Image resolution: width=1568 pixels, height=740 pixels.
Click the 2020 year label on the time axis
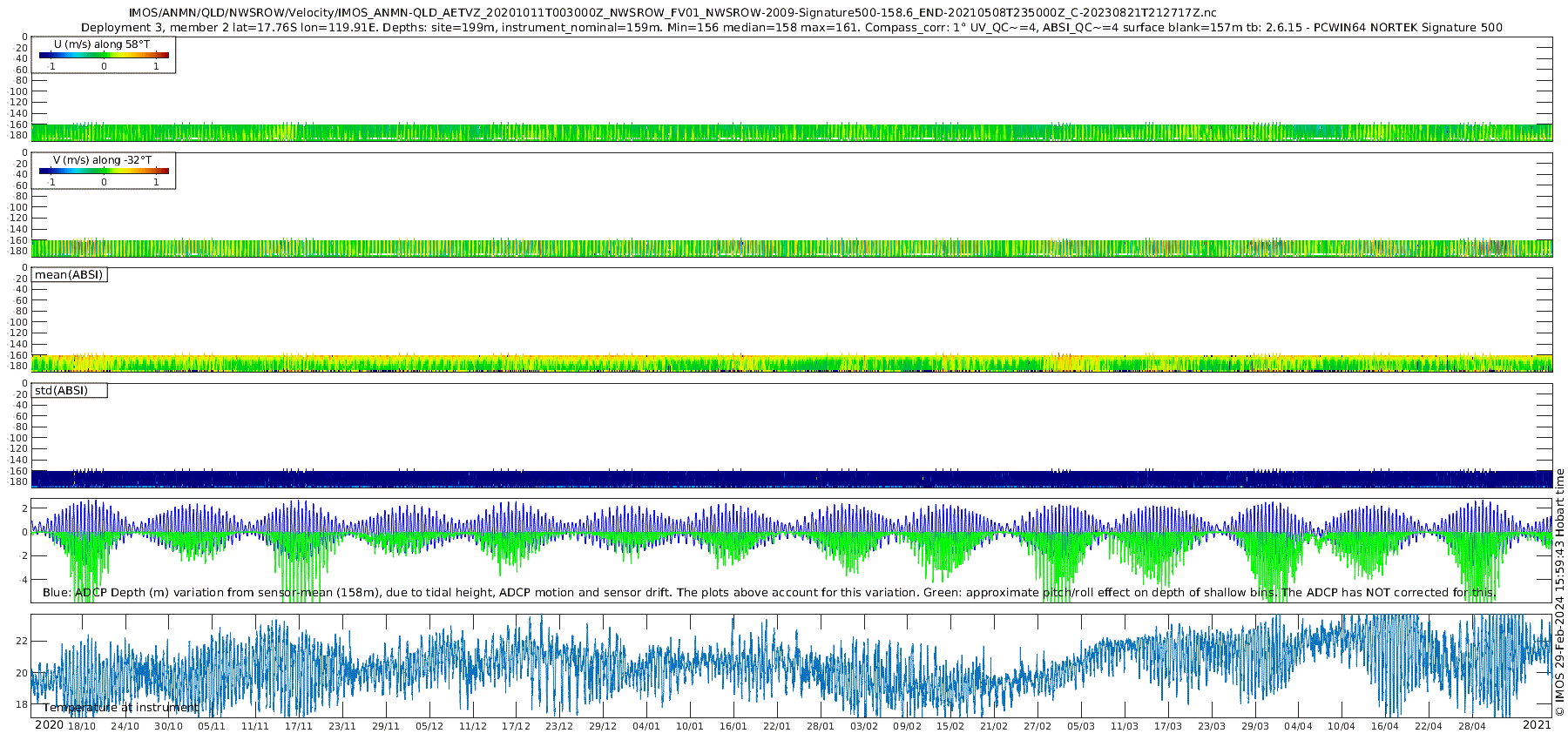[x=49, y=725]
